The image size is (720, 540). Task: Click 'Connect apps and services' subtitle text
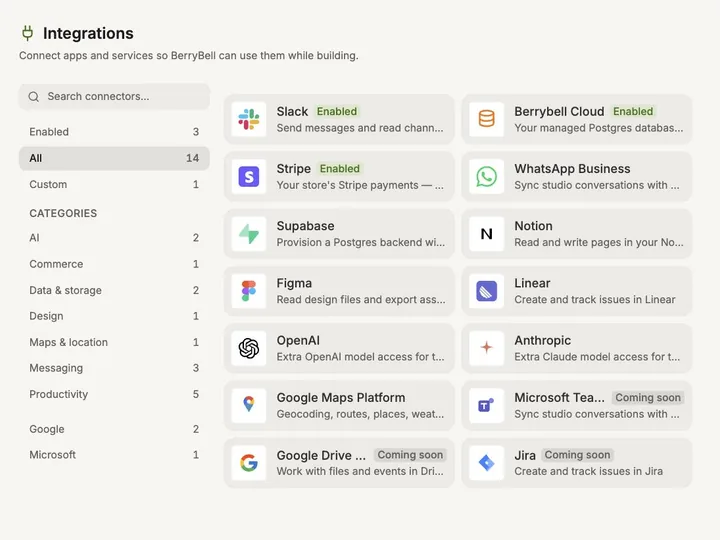pos(189,56)
